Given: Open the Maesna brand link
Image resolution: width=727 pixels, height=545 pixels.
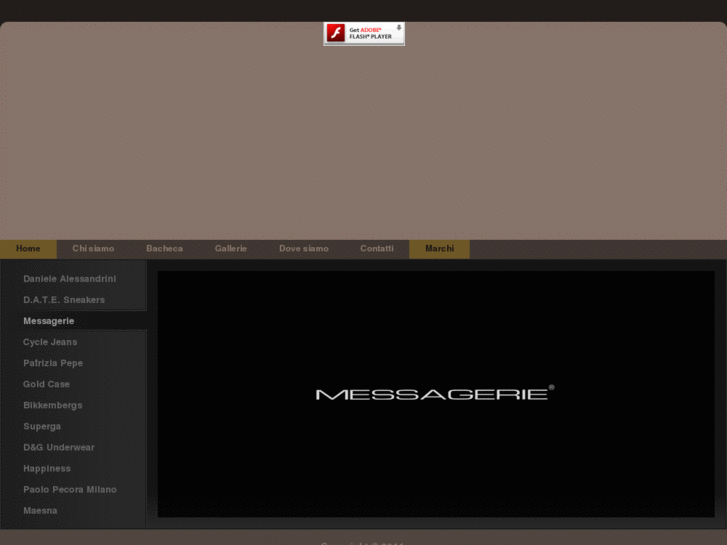Looking at the screenshot, I should 40,511.
